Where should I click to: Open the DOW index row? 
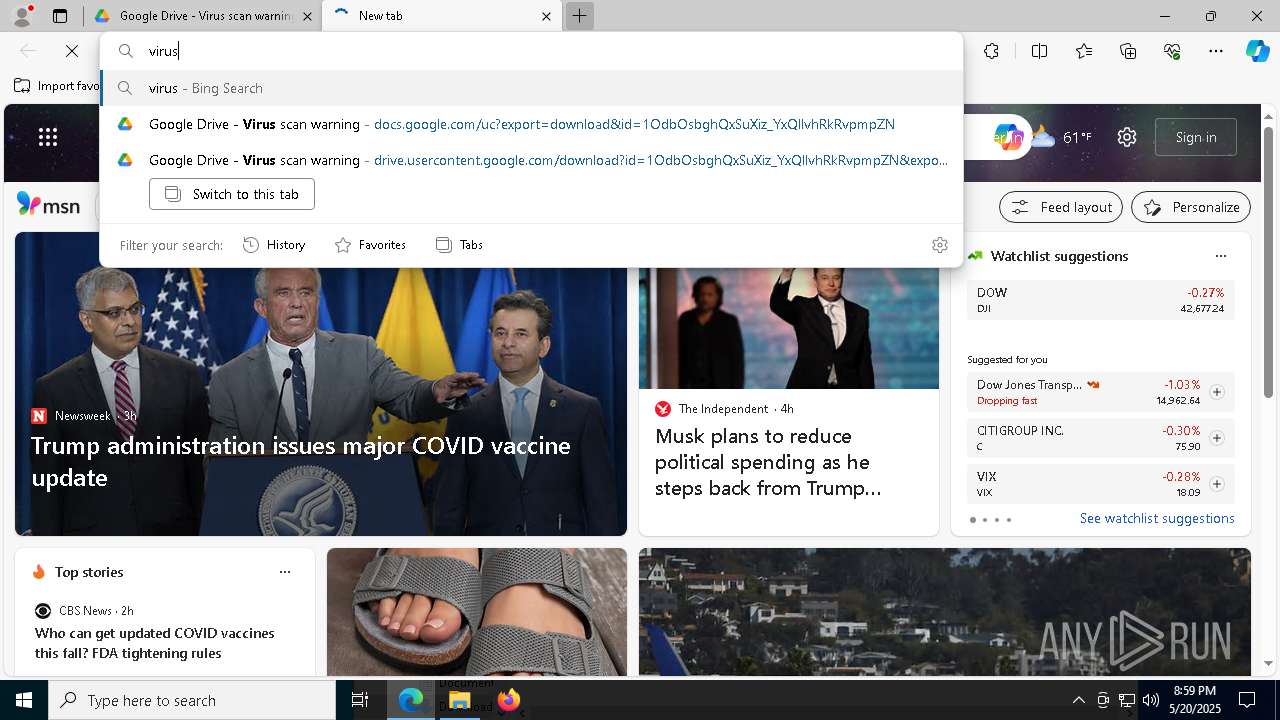[x=1101, y=300]
